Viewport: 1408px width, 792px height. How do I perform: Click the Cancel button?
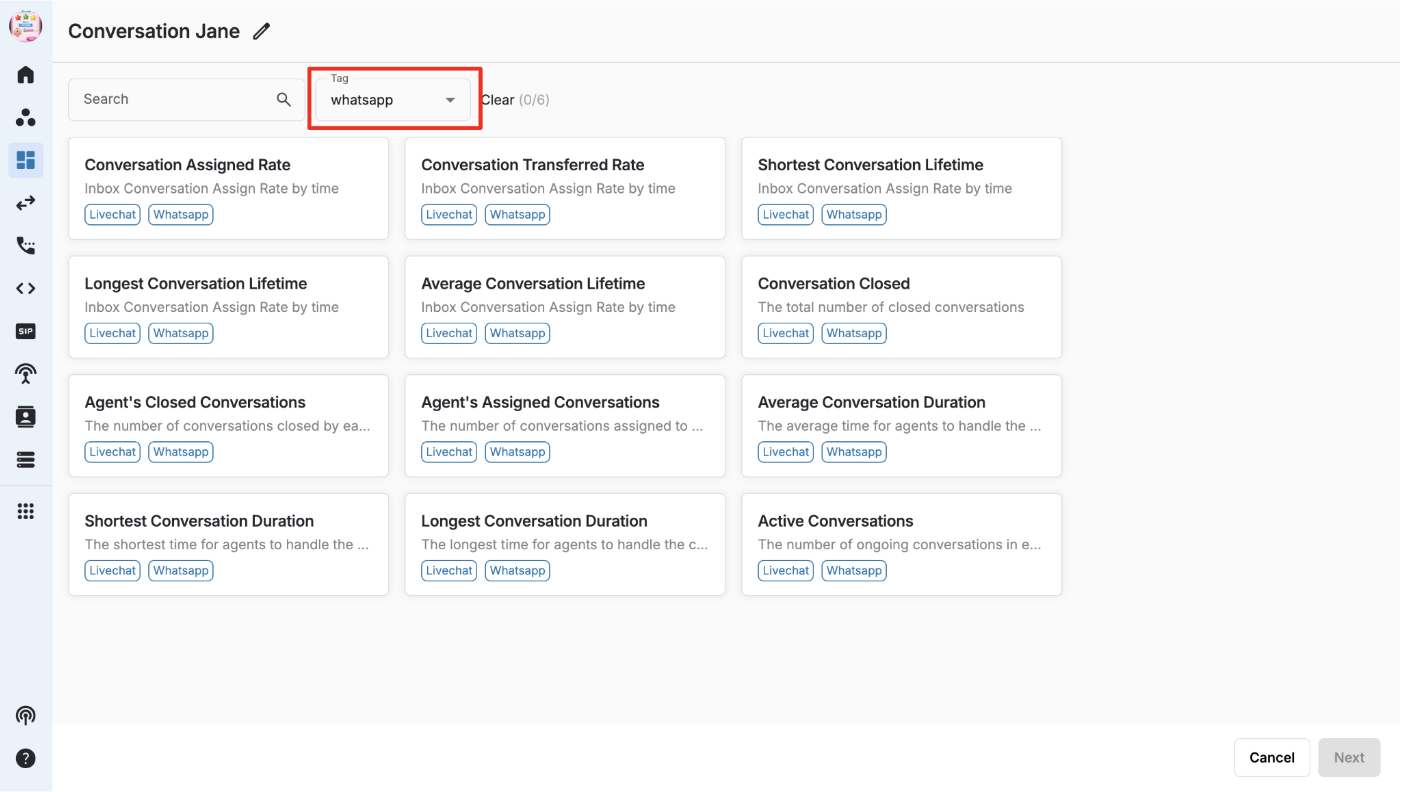pyautogui.click(x=1272, y=758)
